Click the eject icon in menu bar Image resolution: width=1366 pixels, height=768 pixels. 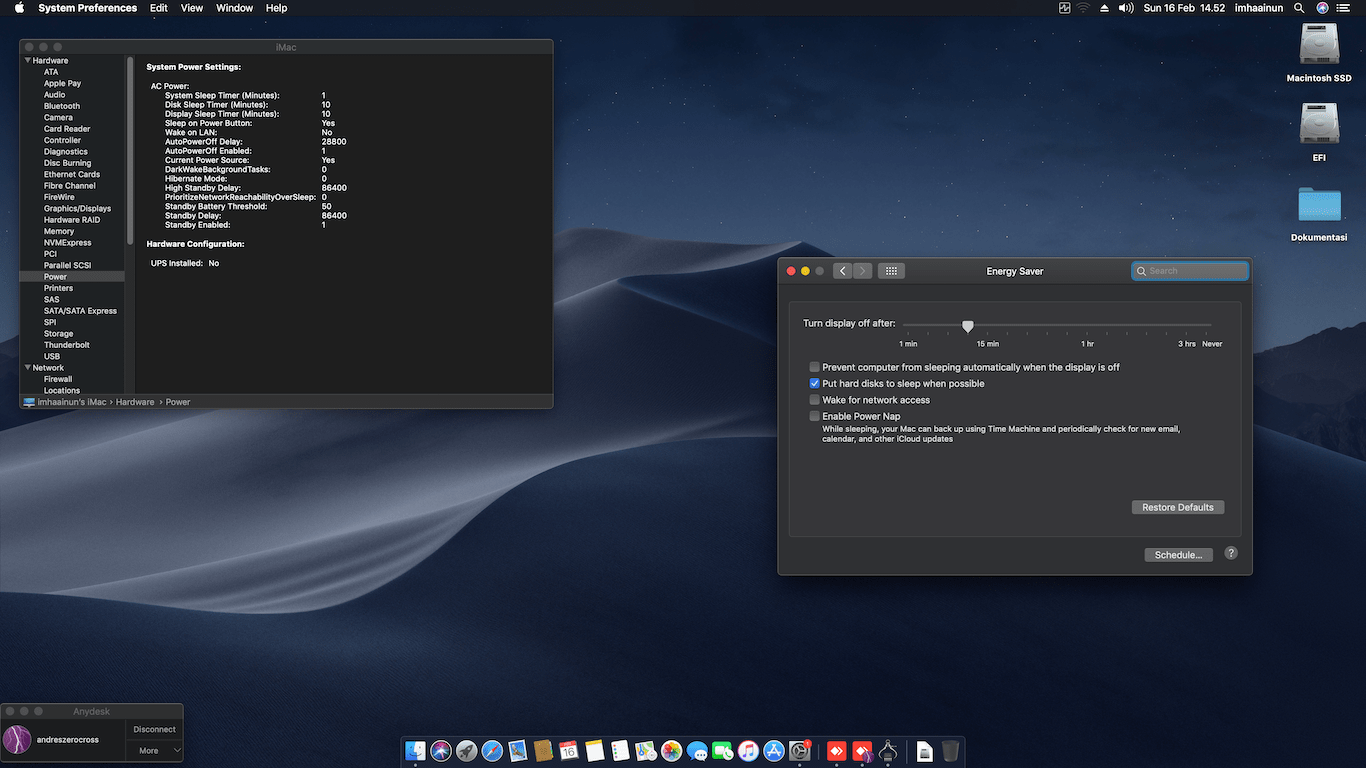(x=1104, y=8)
